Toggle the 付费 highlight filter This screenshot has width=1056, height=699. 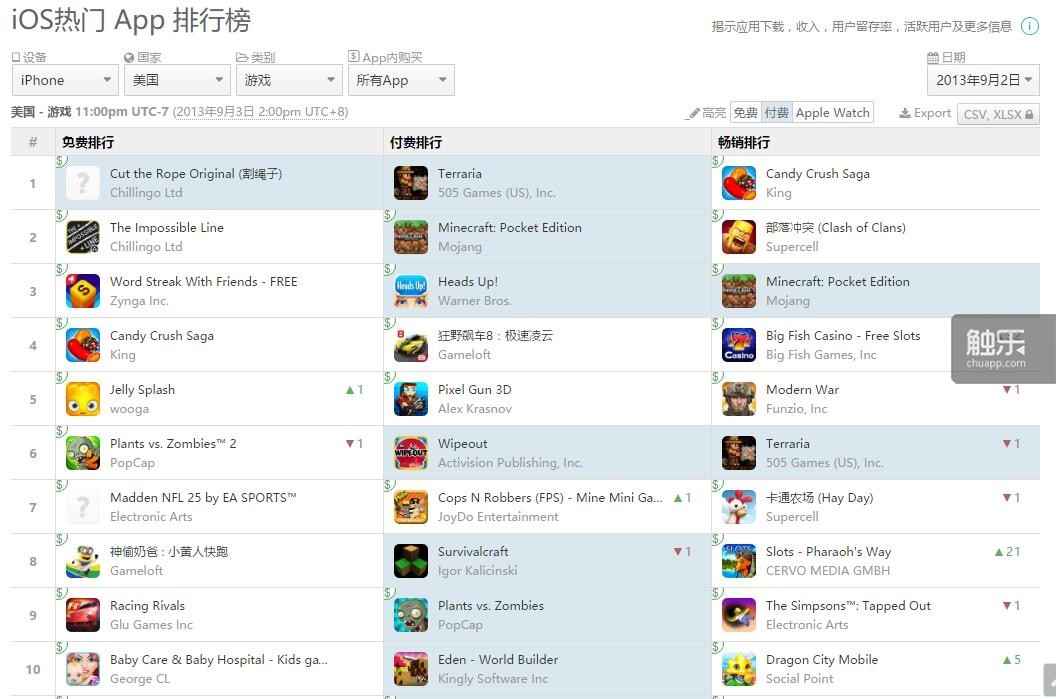pos(777,112)
